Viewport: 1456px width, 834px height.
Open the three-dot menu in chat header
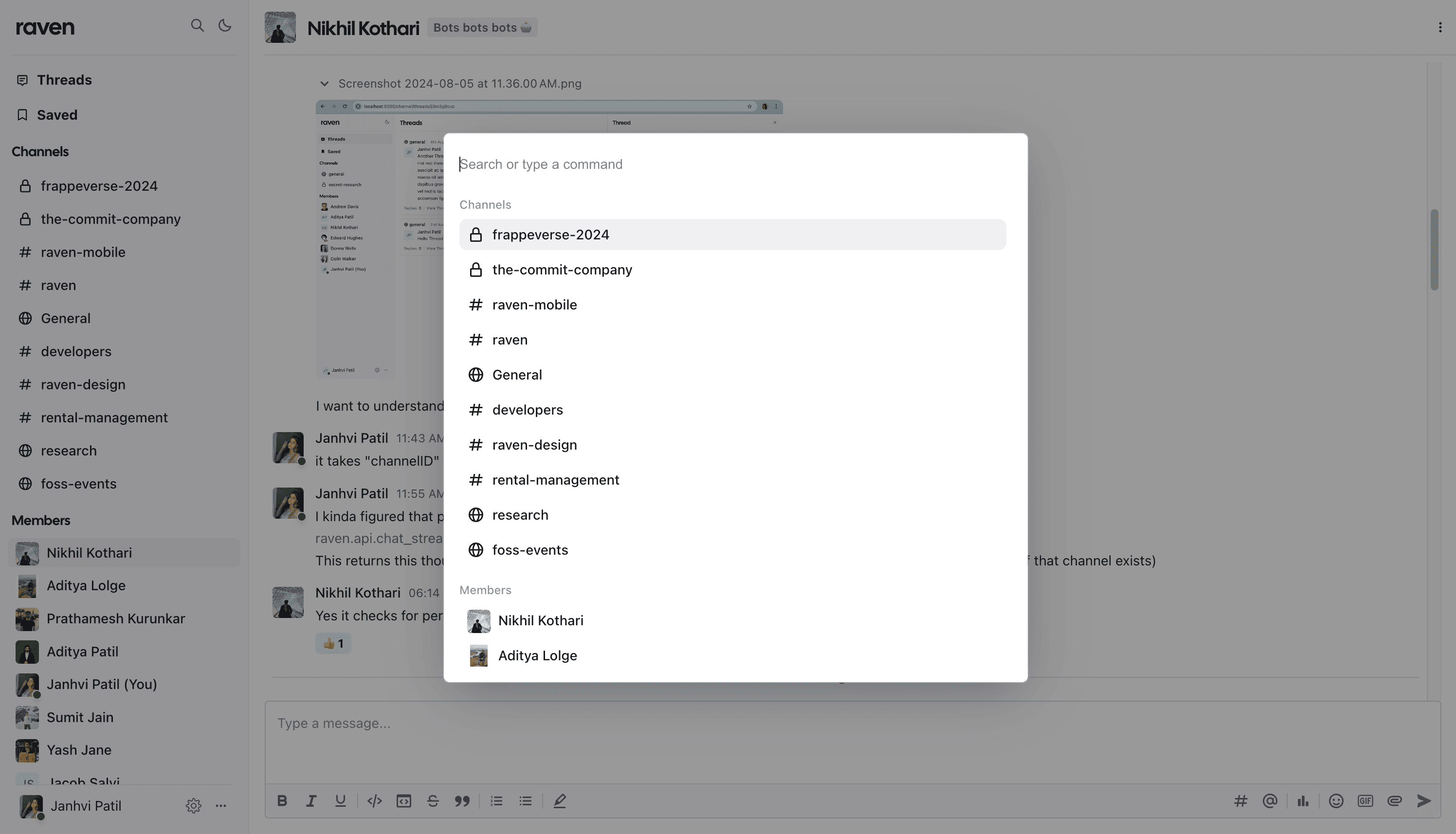coord(1440,28)
